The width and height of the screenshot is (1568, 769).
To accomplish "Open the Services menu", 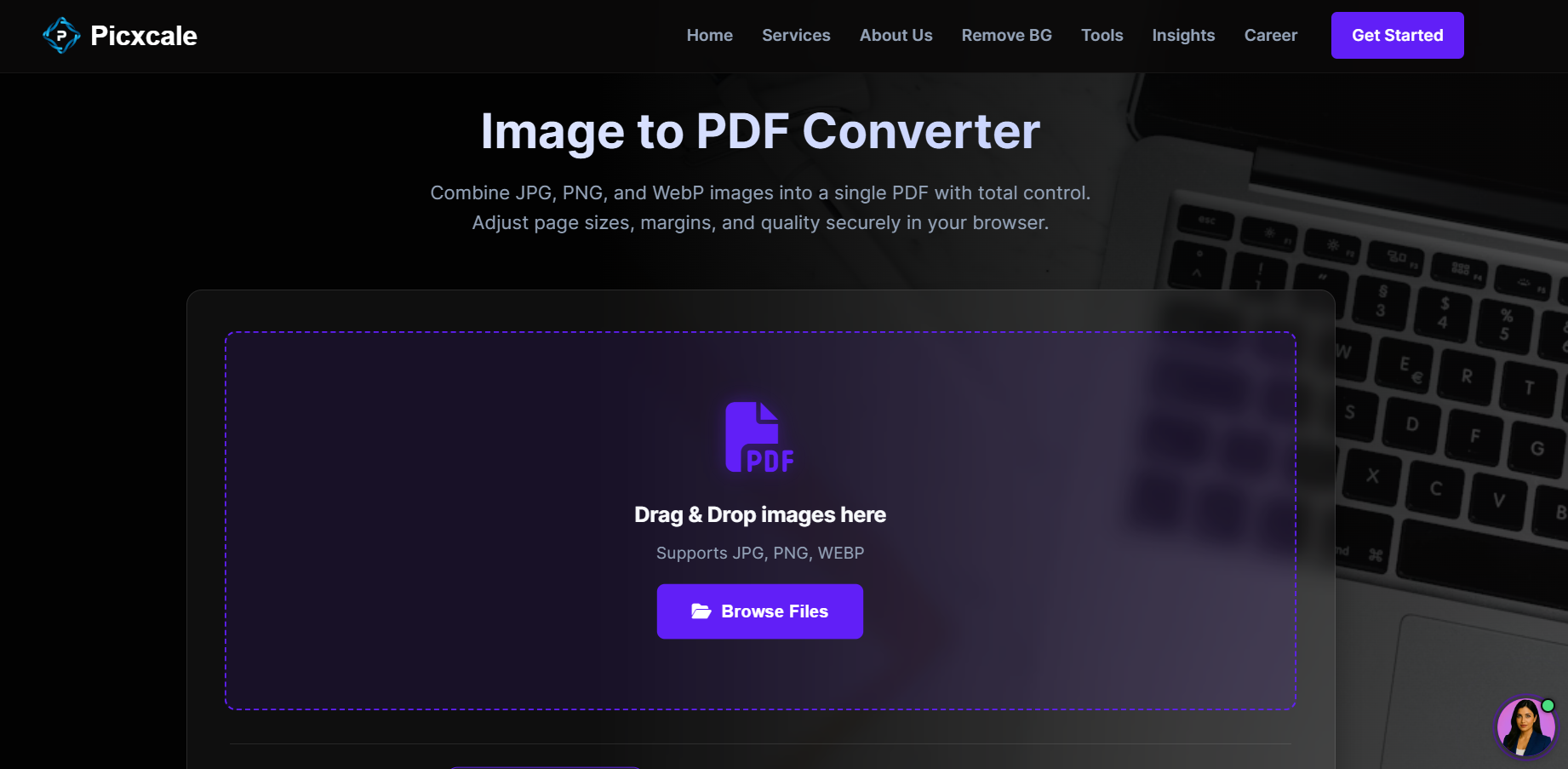I will (796, 35).
